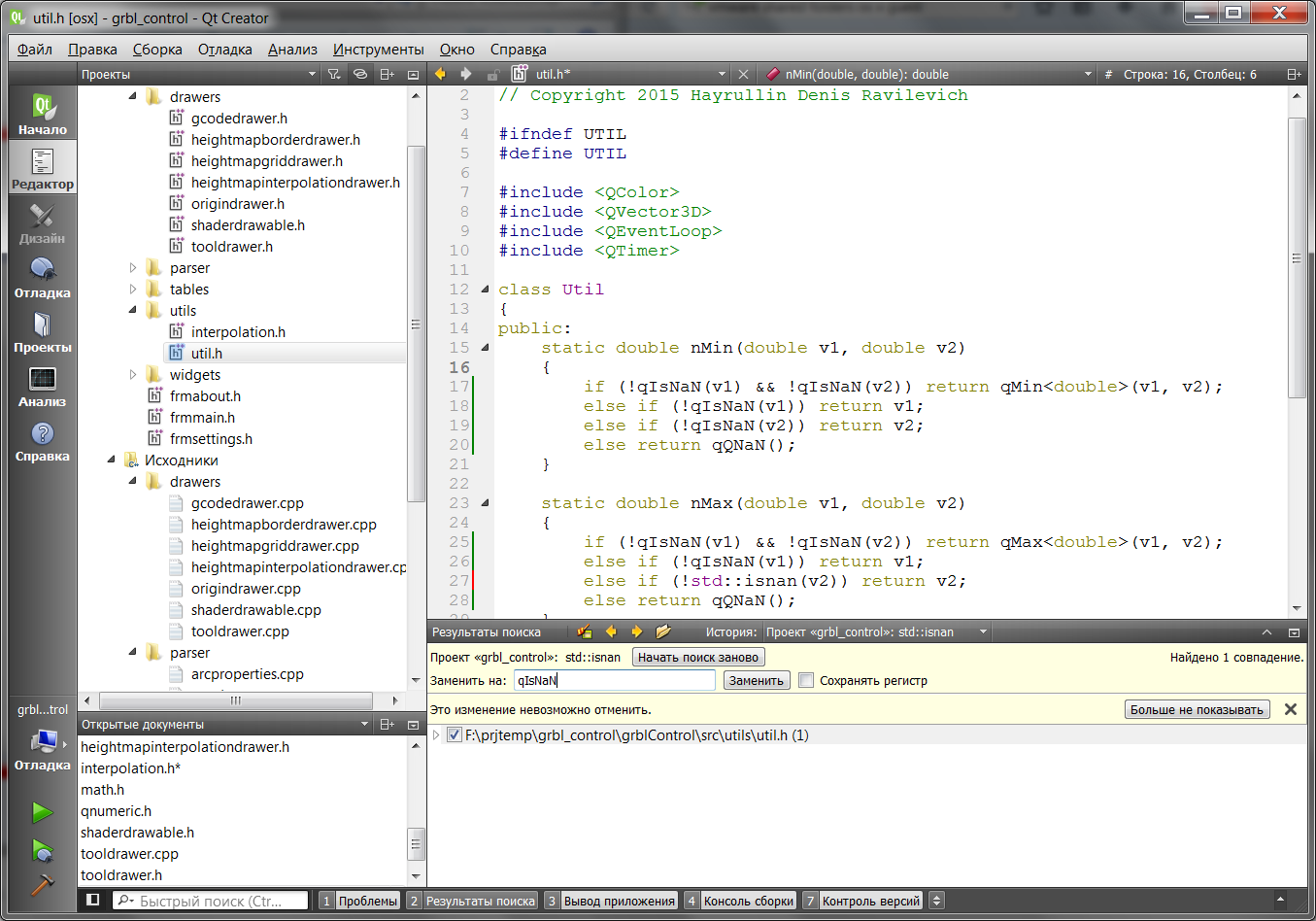Open the Сборка menu
The width and height of the screenshot is (1316, 921).
[157, 49]
